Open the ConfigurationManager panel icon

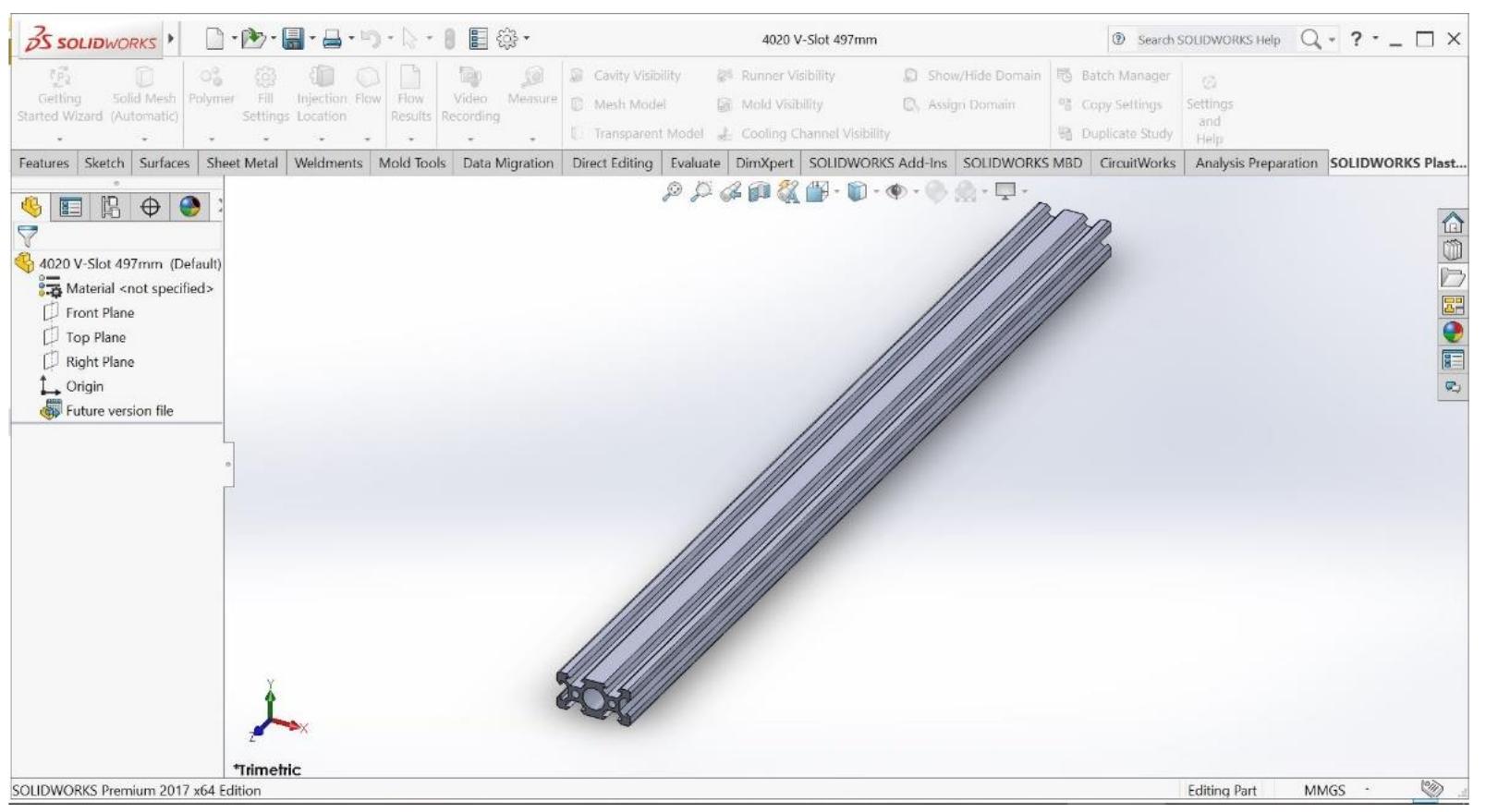click(110, 207)
